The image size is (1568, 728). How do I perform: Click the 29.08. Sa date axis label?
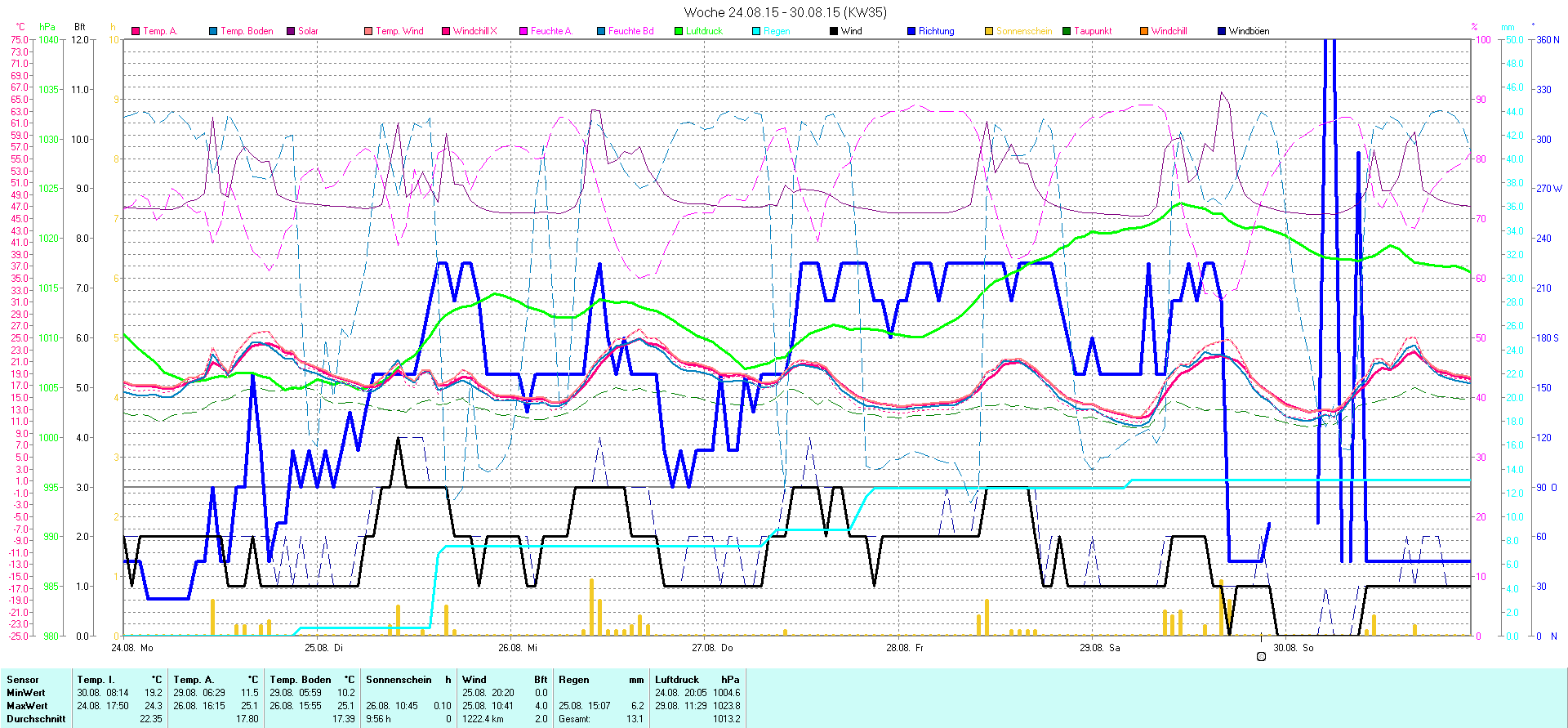point(1099,648)
